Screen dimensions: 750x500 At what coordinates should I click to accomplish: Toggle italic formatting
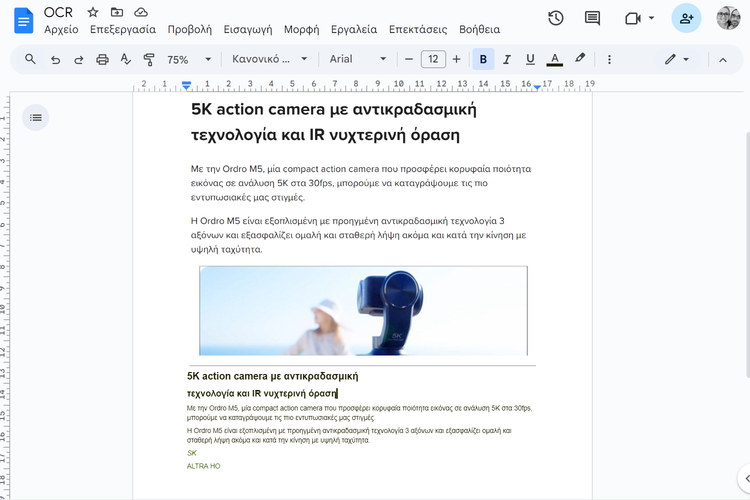click(x=507, y=59)
